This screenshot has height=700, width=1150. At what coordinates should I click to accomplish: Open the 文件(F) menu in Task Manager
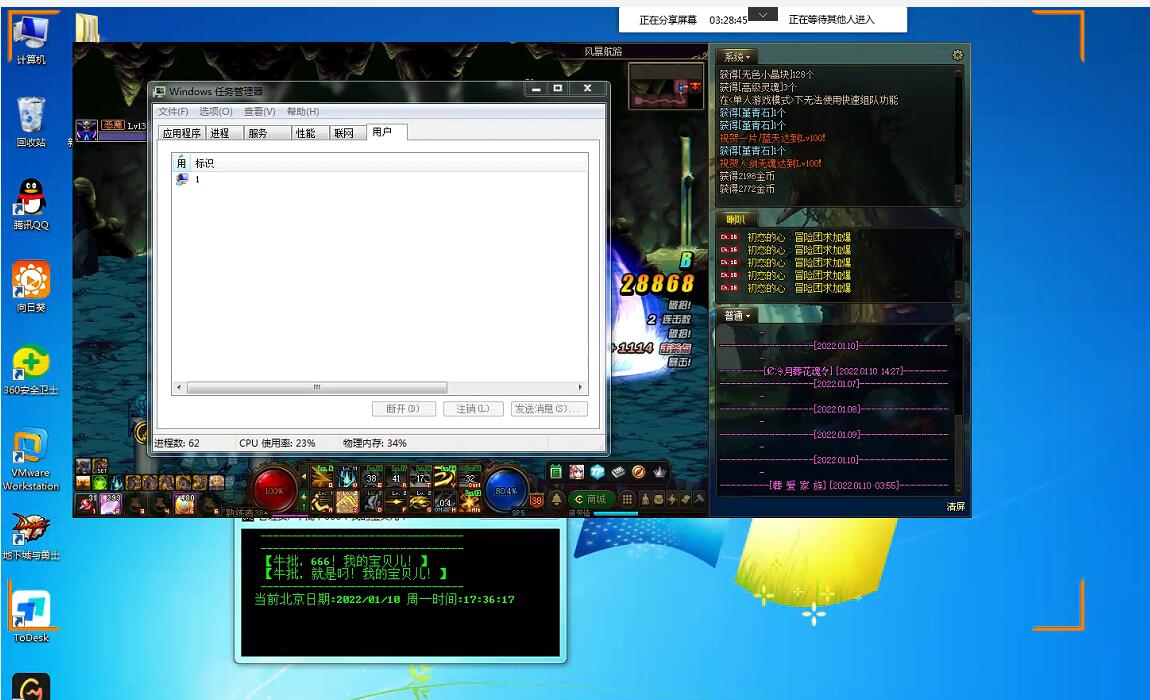pos(173,112)
